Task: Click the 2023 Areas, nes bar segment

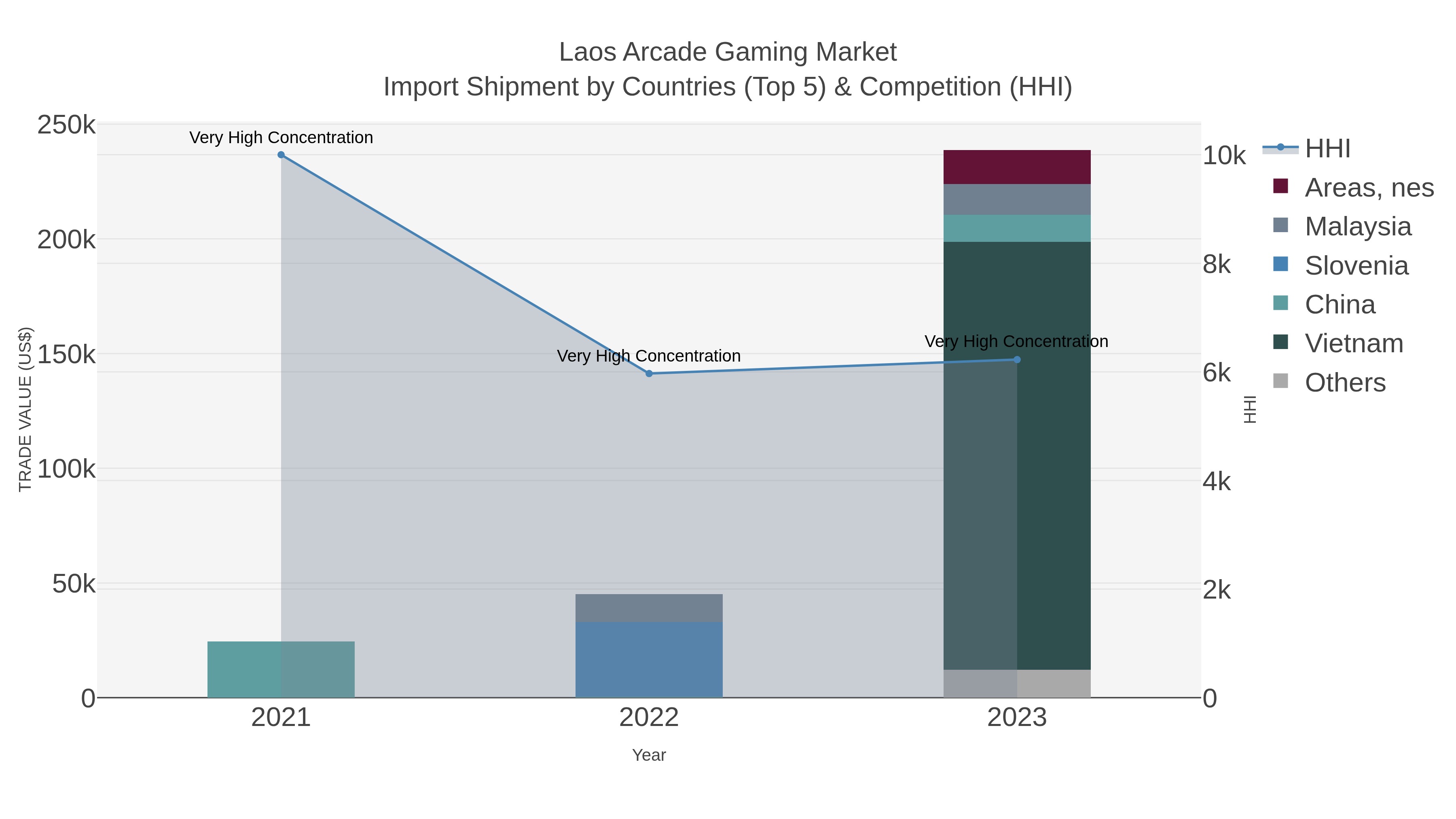Action: [x=1017, y=167]
